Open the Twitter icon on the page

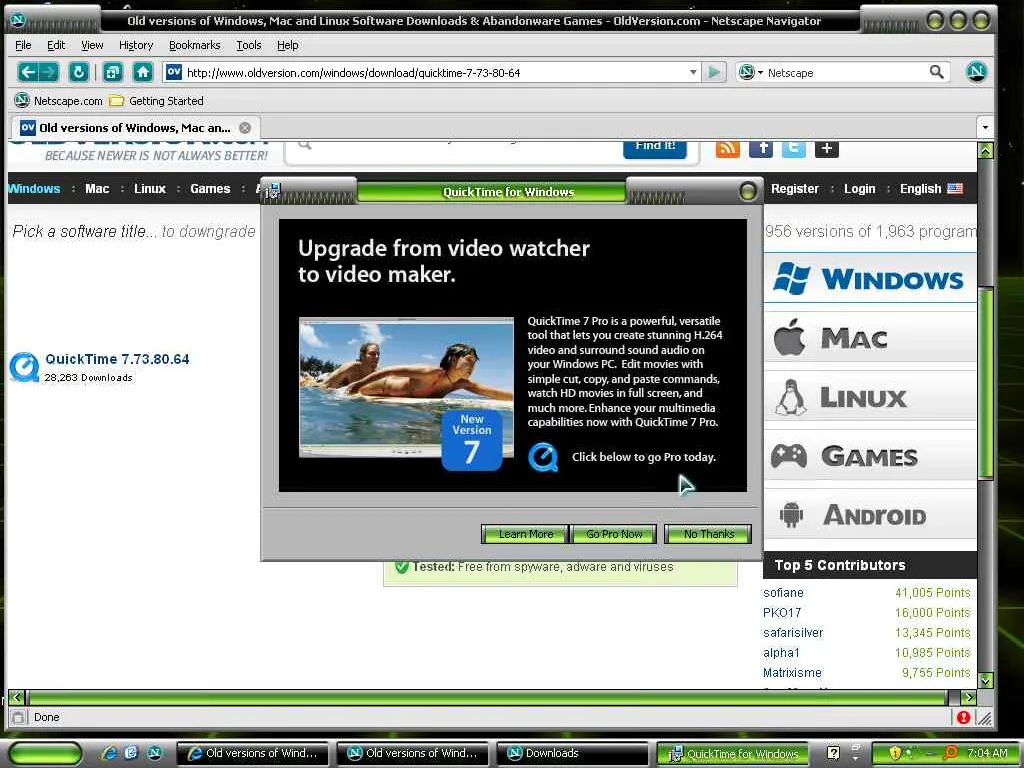tap(793, 148)
